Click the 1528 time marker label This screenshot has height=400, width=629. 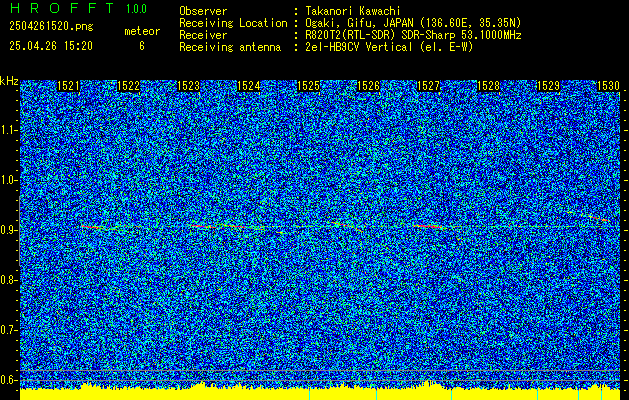tap(489, 86)
